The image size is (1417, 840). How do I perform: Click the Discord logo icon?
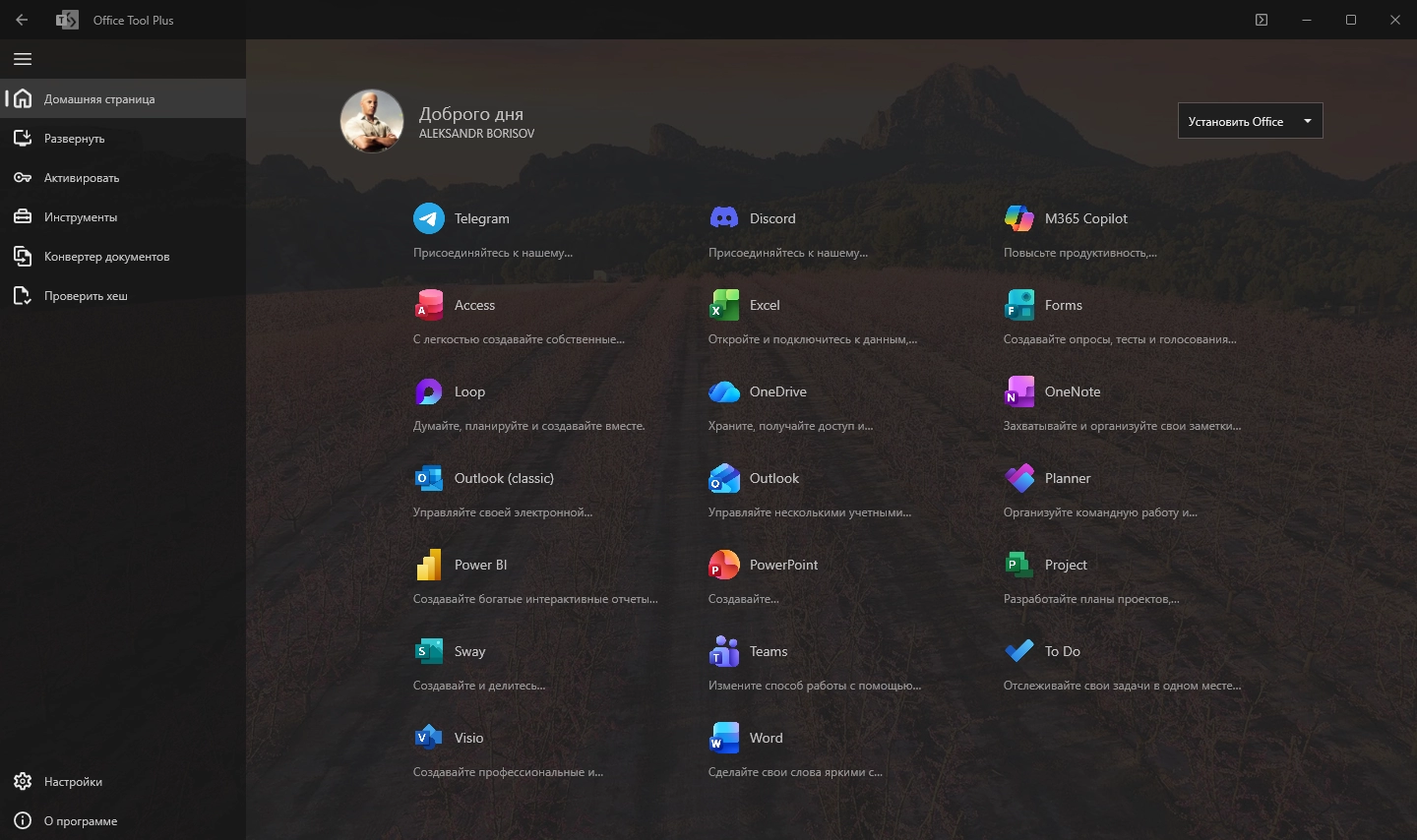point(724,218)
